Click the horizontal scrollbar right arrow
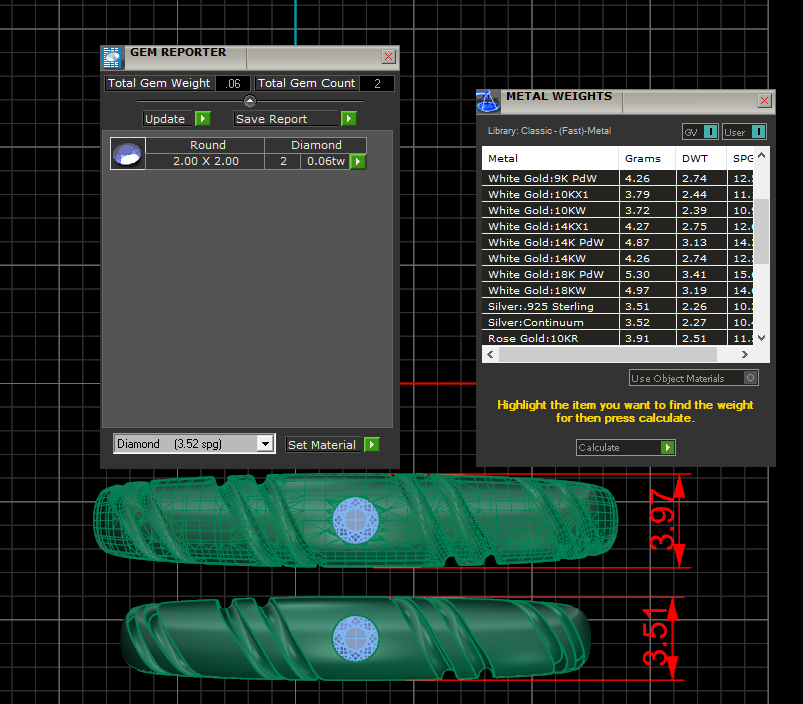The image size is (803, 704). [x=745, y=355]
